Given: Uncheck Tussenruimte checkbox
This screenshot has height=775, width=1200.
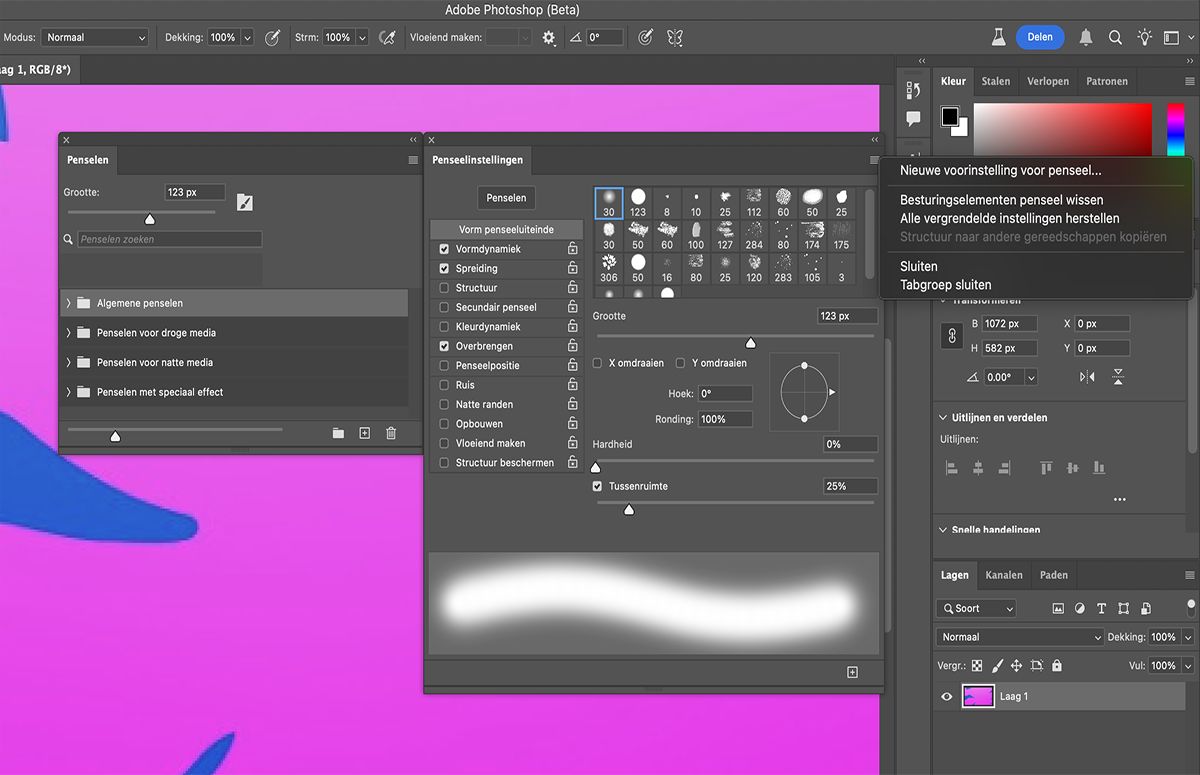Looking at the screenshot, I should coord(598,486).
